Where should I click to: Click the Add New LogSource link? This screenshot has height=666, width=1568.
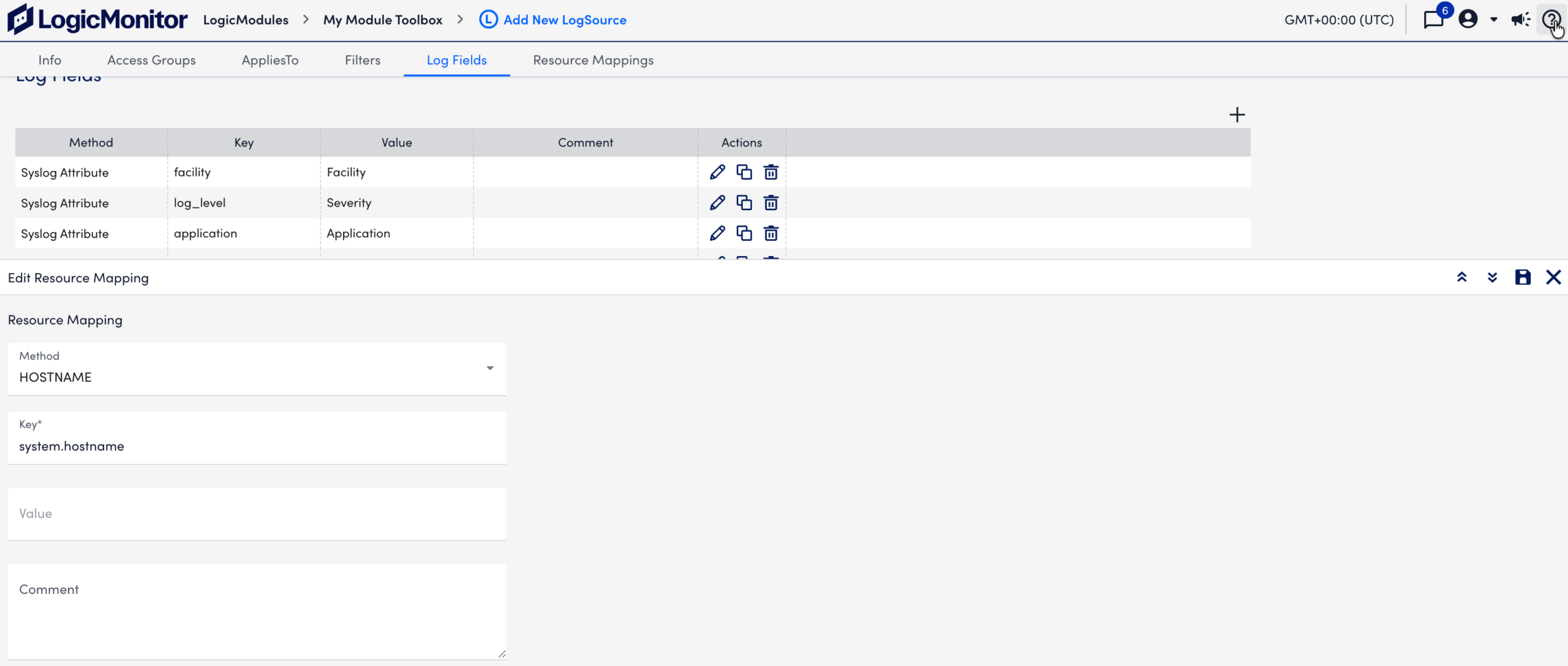click(x=564, y=19)
